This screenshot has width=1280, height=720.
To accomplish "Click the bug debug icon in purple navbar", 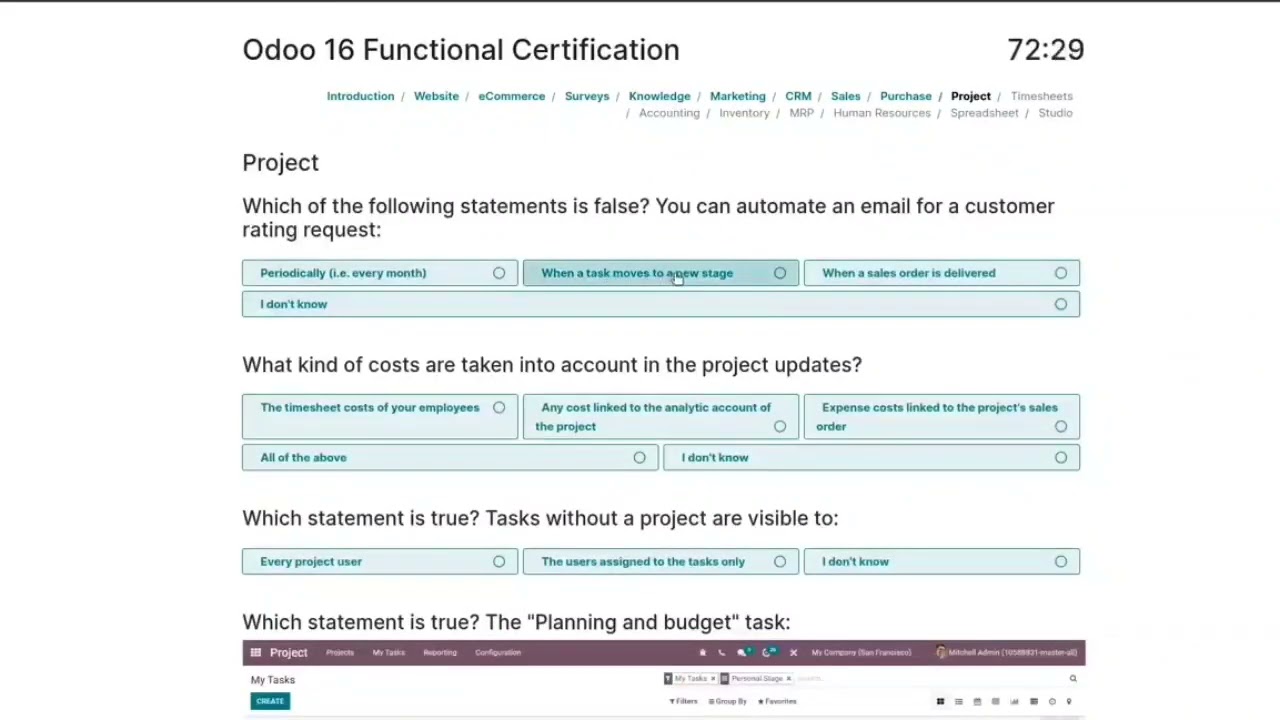I will click(702, 653).
